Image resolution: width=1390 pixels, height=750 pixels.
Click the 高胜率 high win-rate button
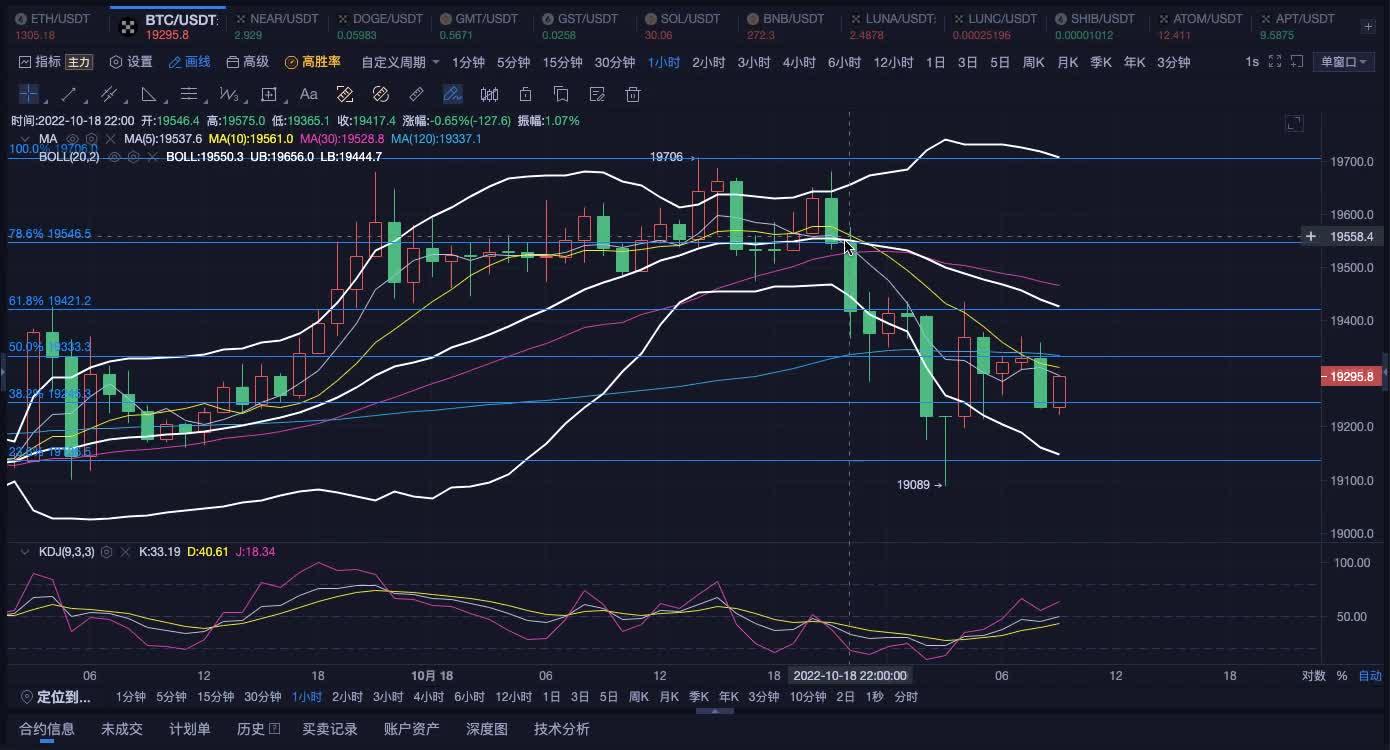click(313, 62)
